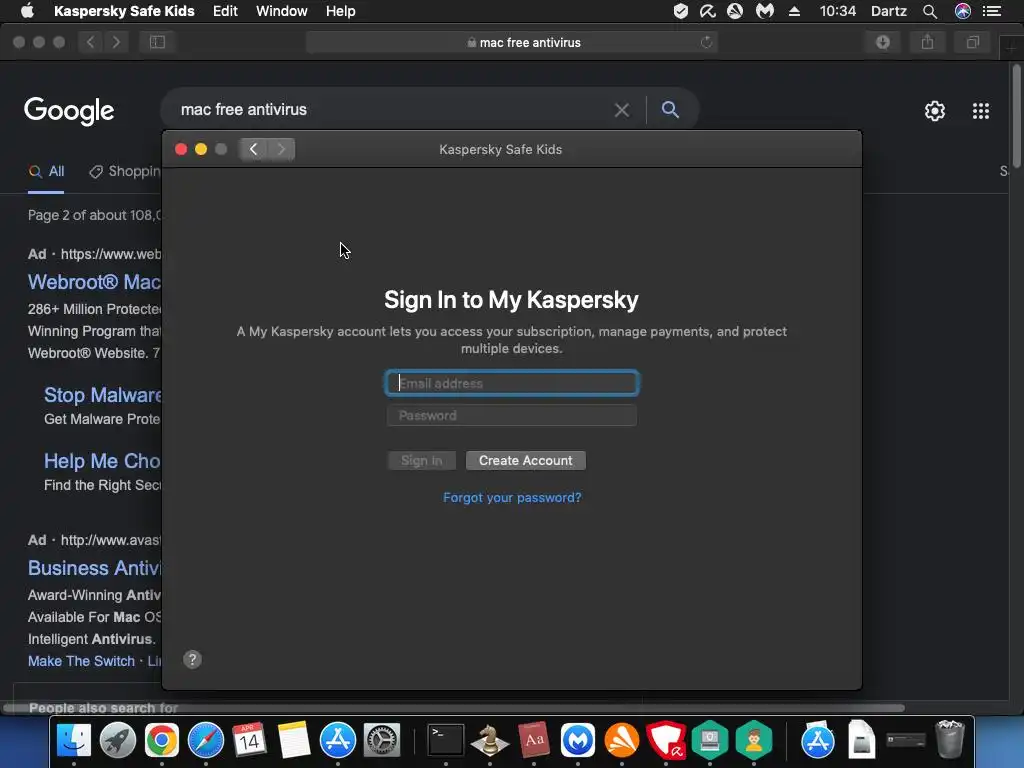Open Safari compass icon in Dock
1024x768 pixels.
point(206,740)
